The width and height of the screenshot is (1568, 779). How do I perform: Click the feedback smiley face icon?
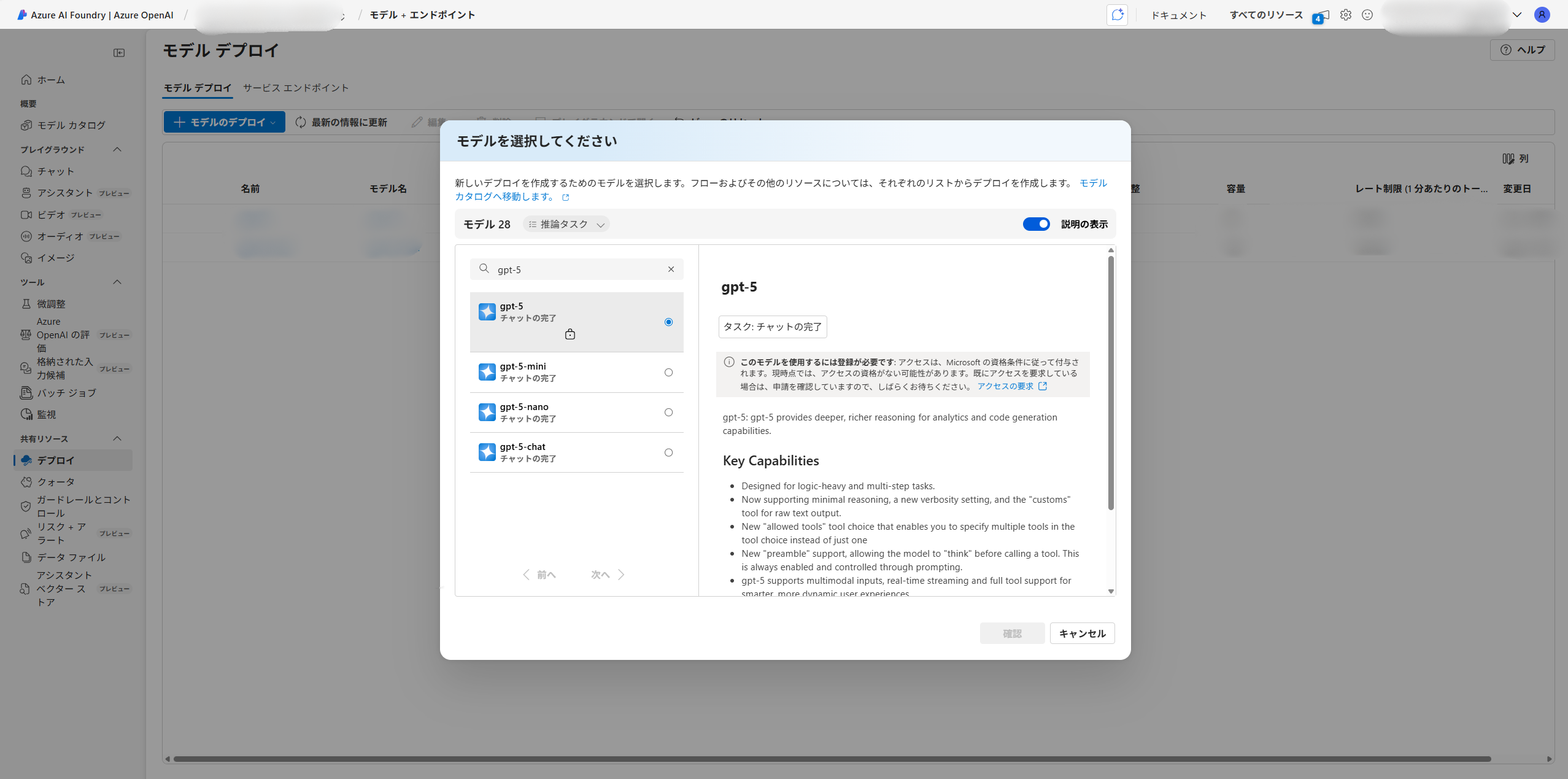pyautogui.click(x=1367, y=15)
